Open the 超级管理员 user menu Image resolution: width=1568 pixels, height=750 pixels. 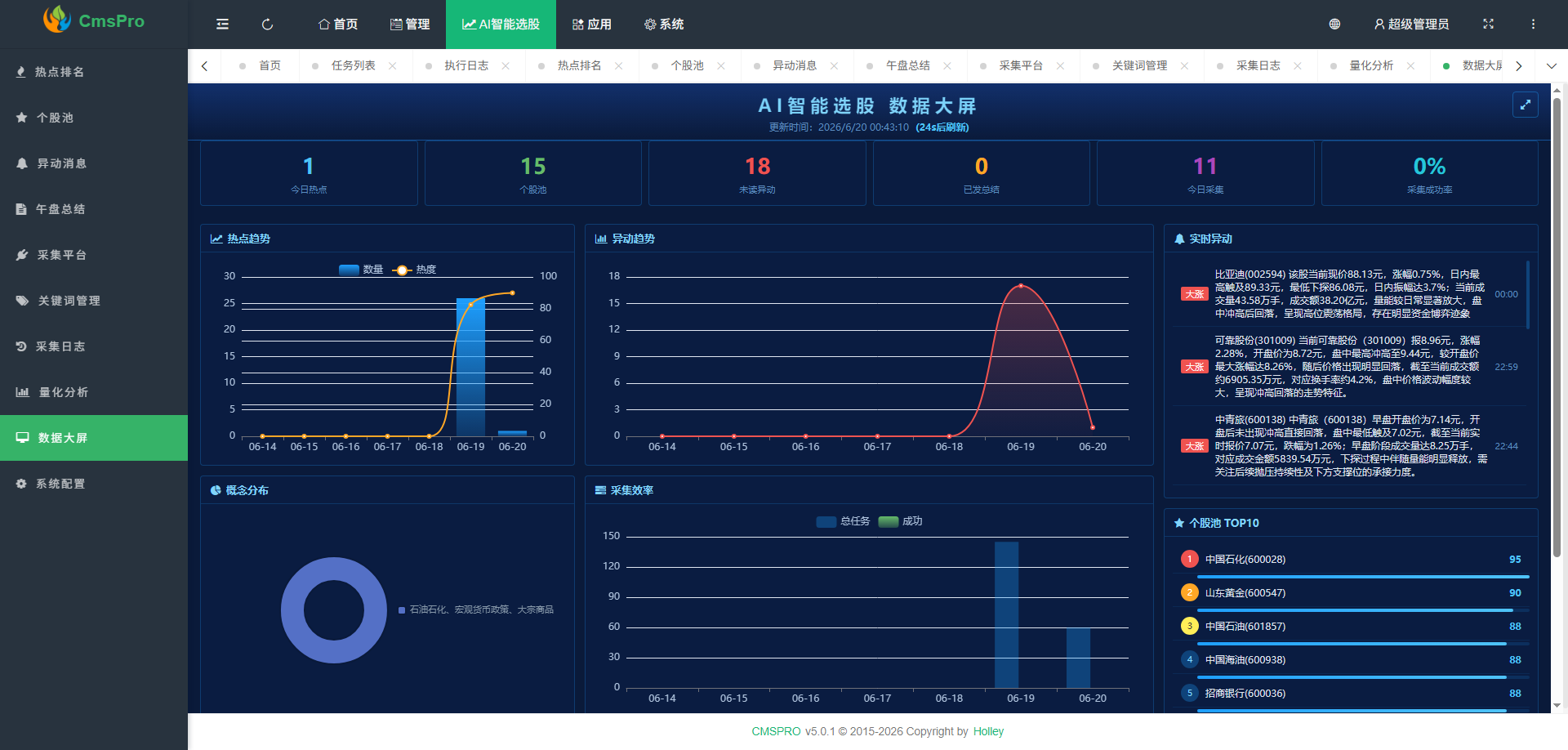click(x=1411, y=25)
